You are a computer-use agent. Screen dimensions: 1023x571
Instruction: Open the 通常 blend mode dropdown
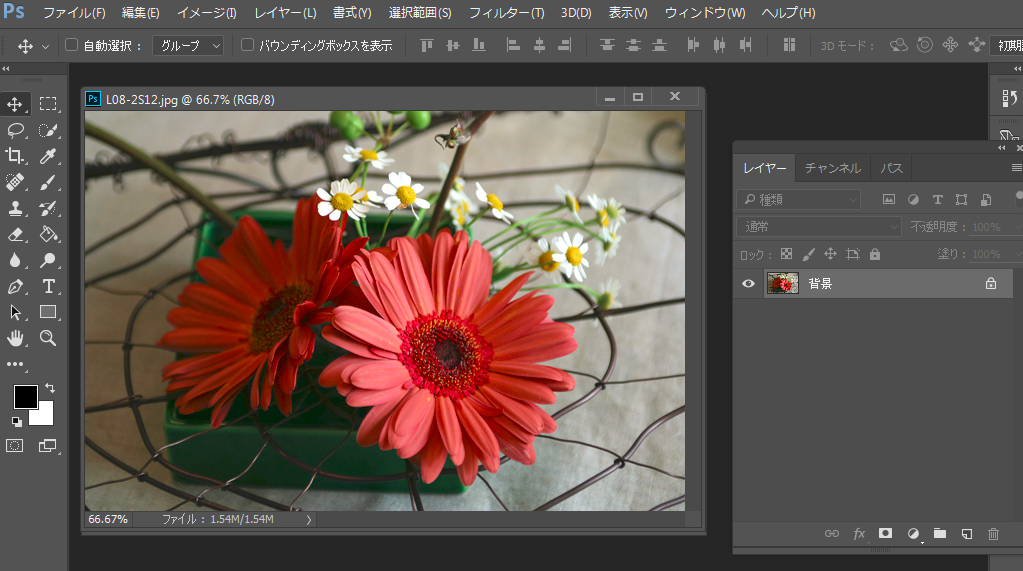tap(819, 227)
